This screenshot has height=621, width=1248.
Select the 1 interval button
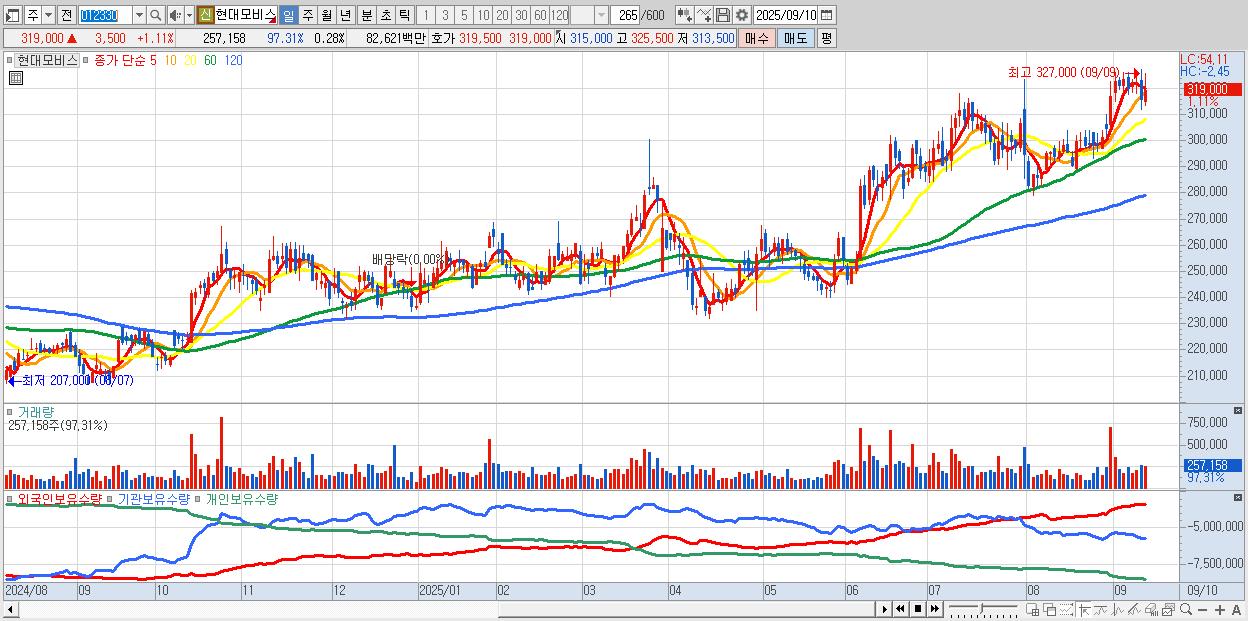426,15
